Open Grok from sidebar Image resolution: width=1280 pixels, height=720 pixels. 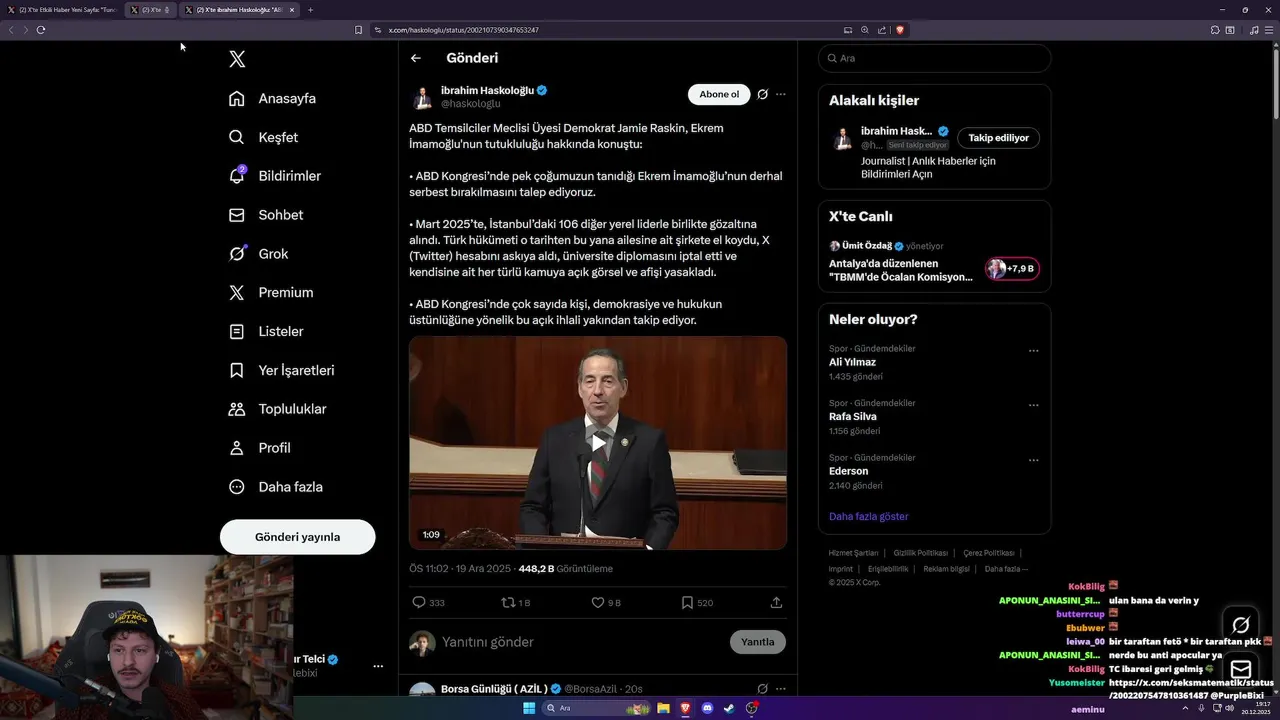pyautogui.click(x=258, y=254)
